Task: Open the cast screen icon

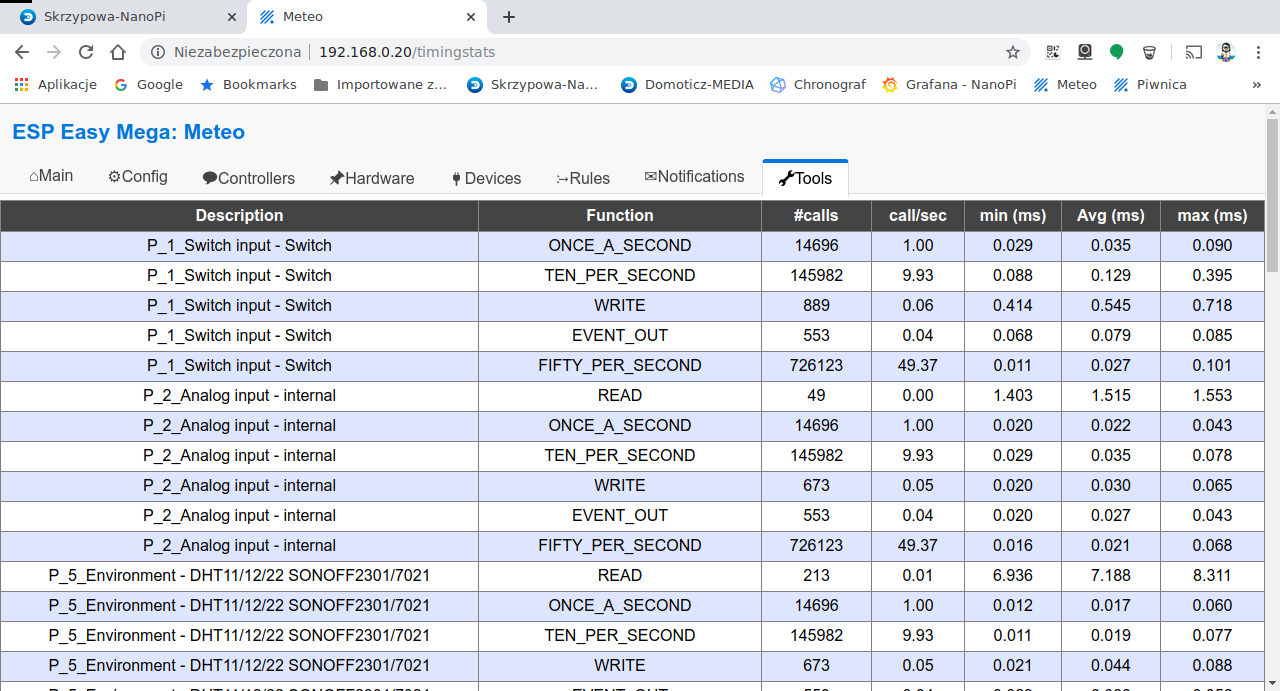Action: (1193, 52)
